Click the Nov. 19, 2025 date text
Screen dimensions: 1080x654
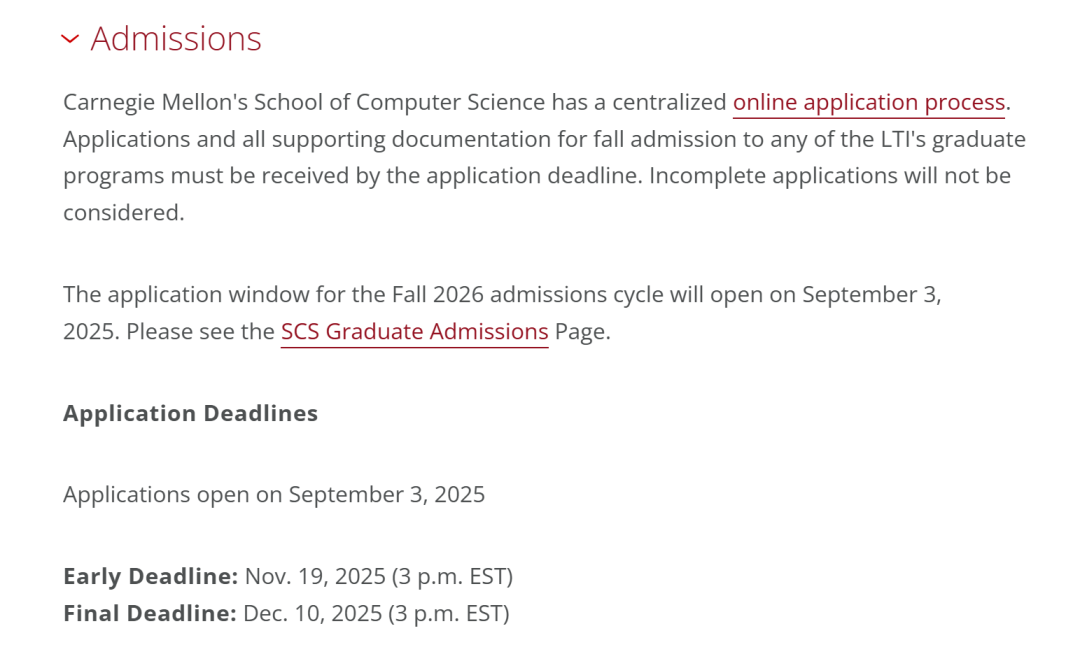[315, 576]
